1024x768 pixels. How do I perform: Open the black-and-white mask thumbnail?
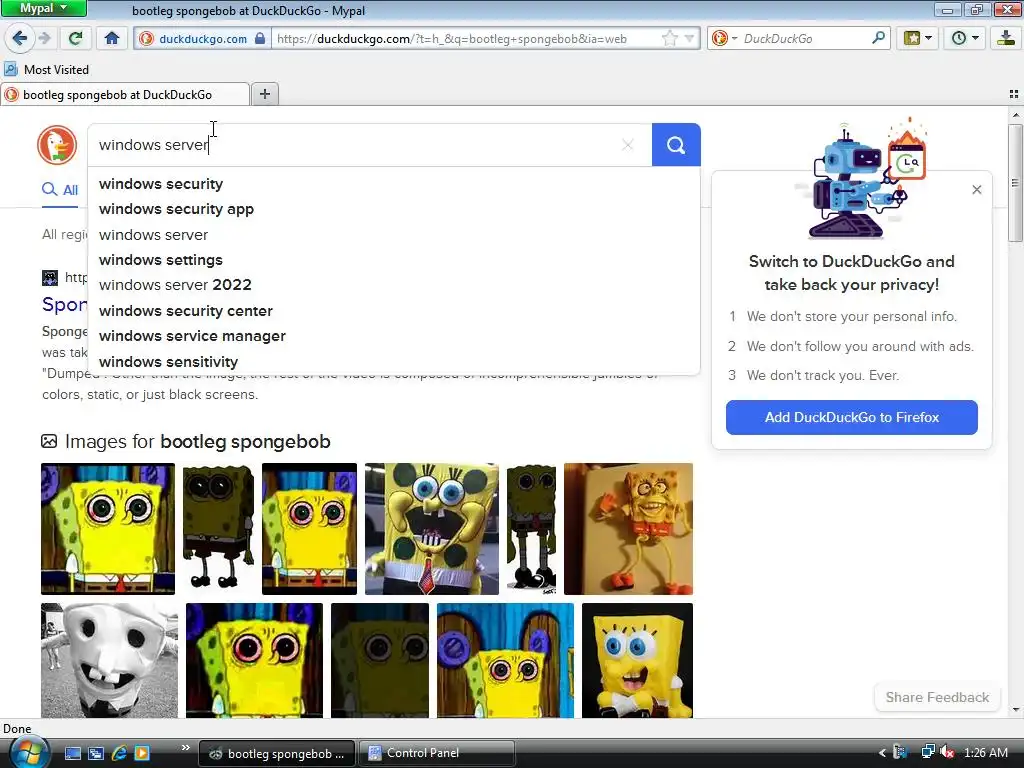coord(109,660)
